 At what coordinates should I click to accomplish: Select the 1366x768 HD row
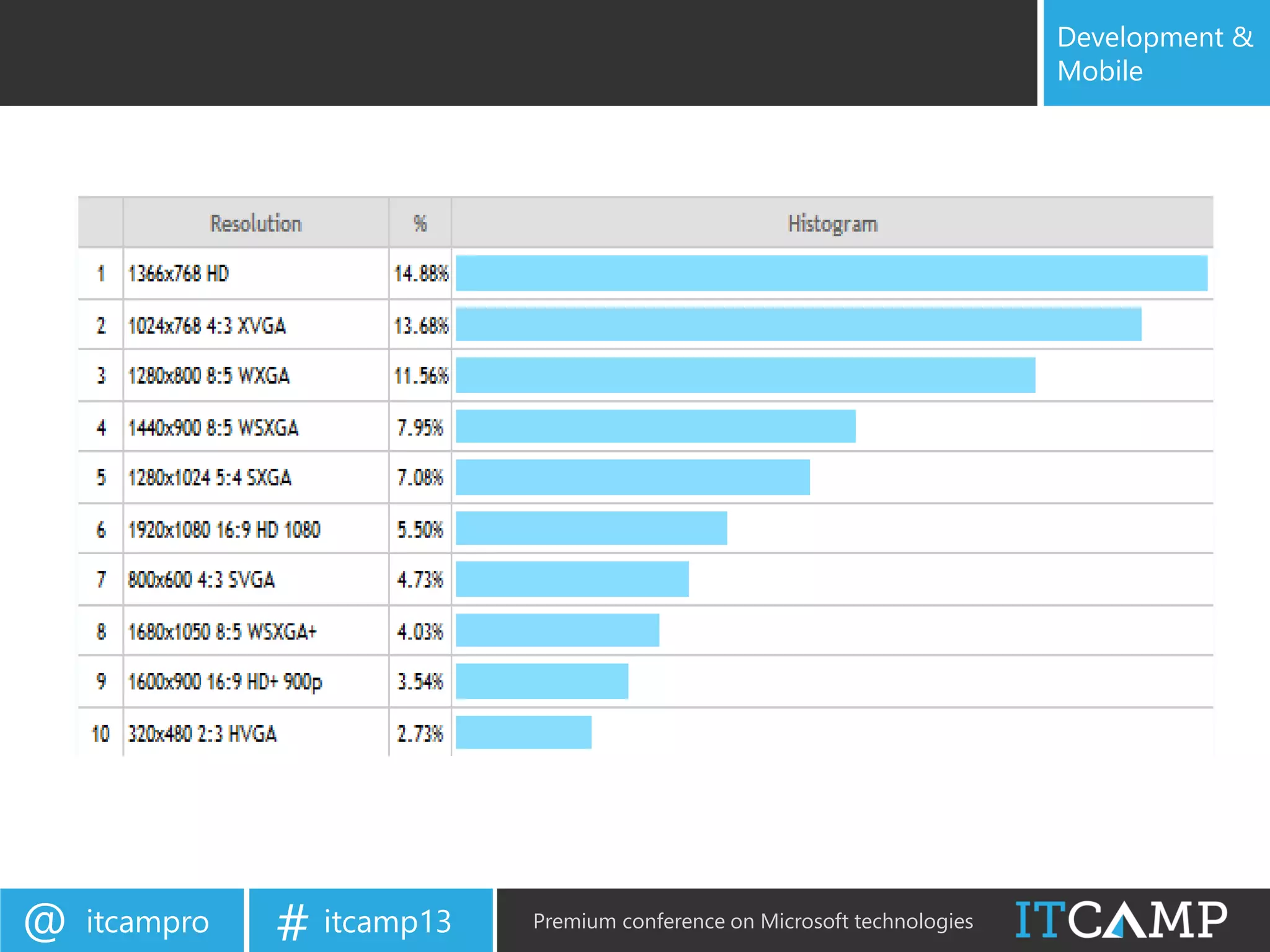tap(179, 273)
